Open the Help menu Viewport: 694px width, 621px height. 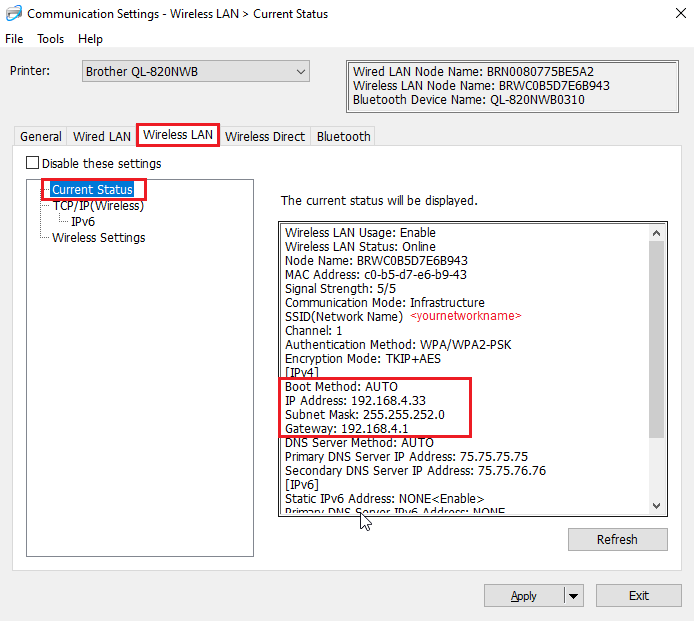(90, 39)
